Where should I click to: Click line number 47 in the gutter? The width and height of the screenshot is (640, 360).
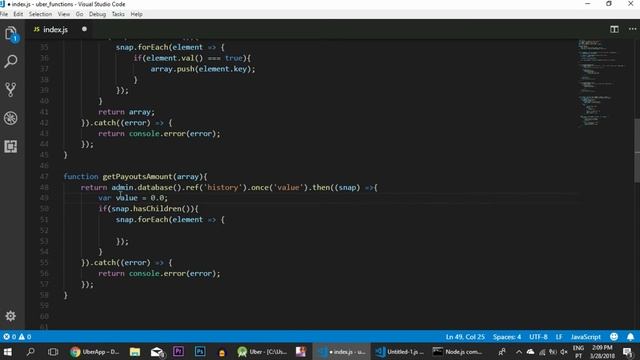44,176
